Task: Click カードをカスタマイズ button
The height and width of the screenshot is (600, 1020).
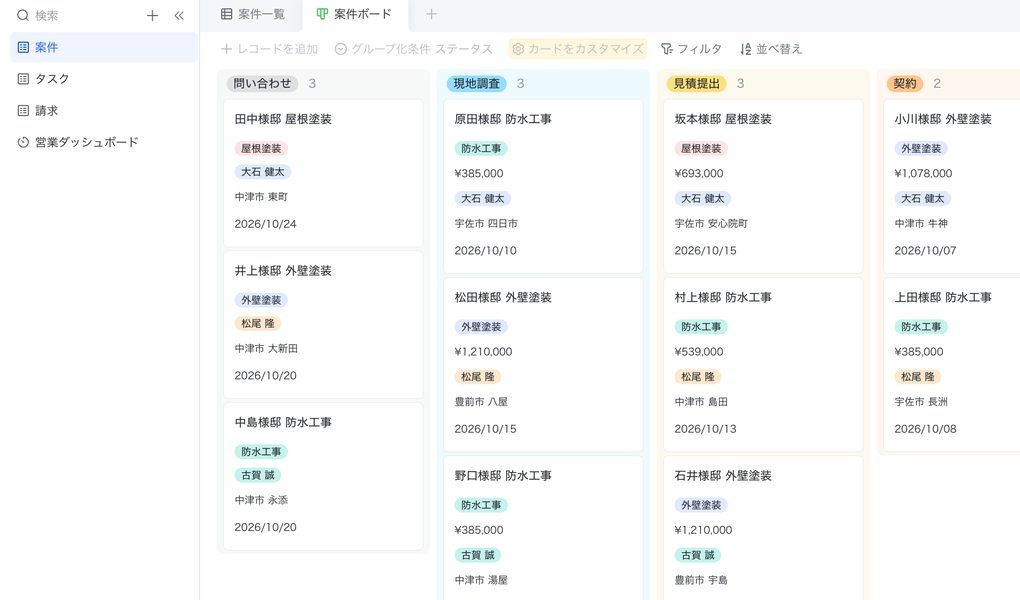Action: click(578, 49)
